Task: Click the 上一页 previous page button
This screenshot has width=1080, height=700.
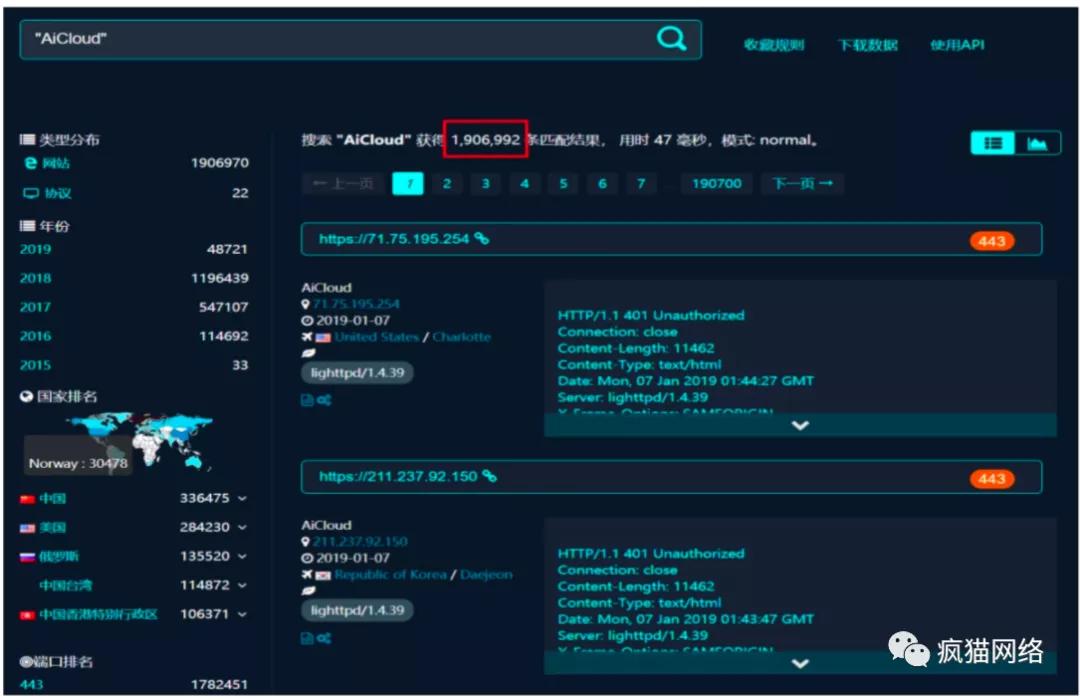Action: pyautogui.click(x=342, y=183)
